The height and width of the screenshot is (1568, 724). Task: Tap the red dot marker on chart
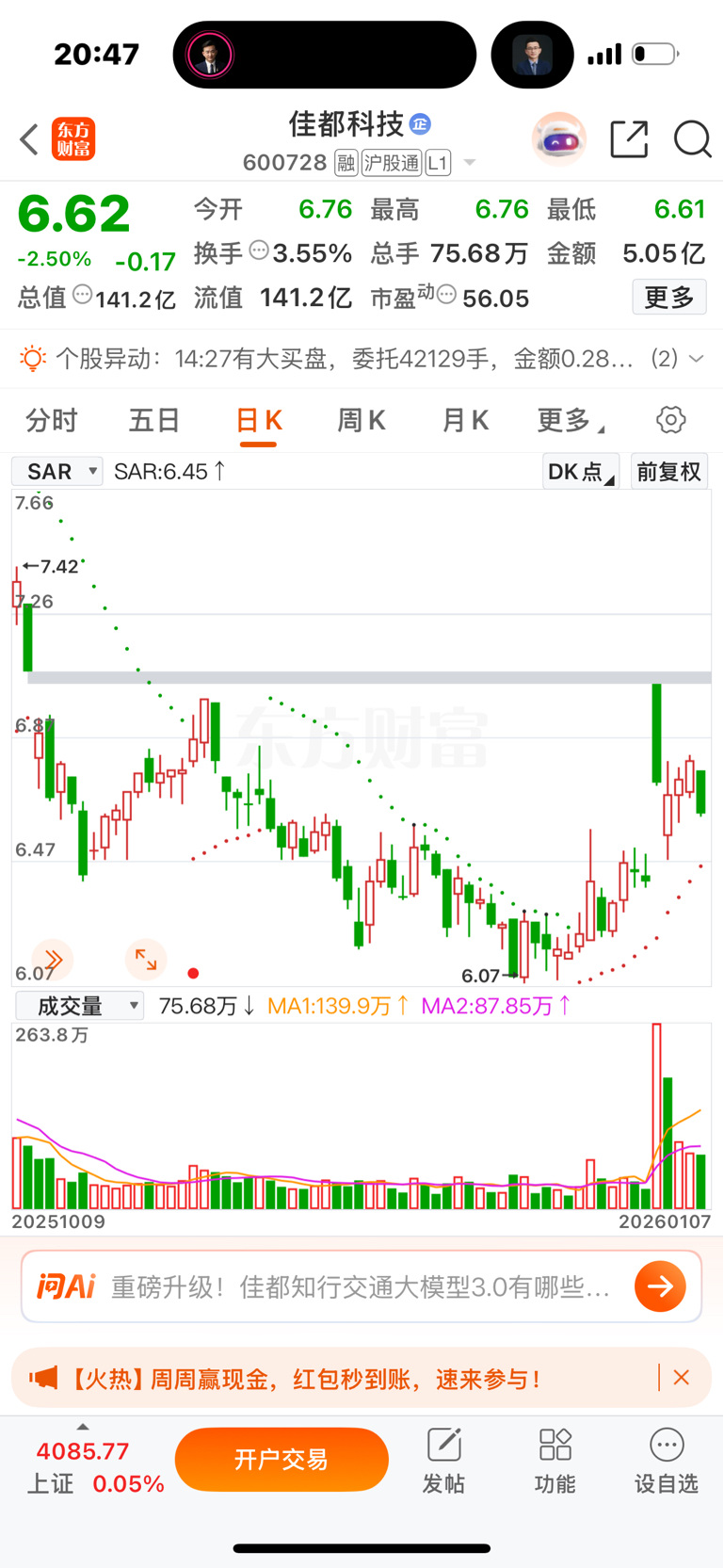193,974
